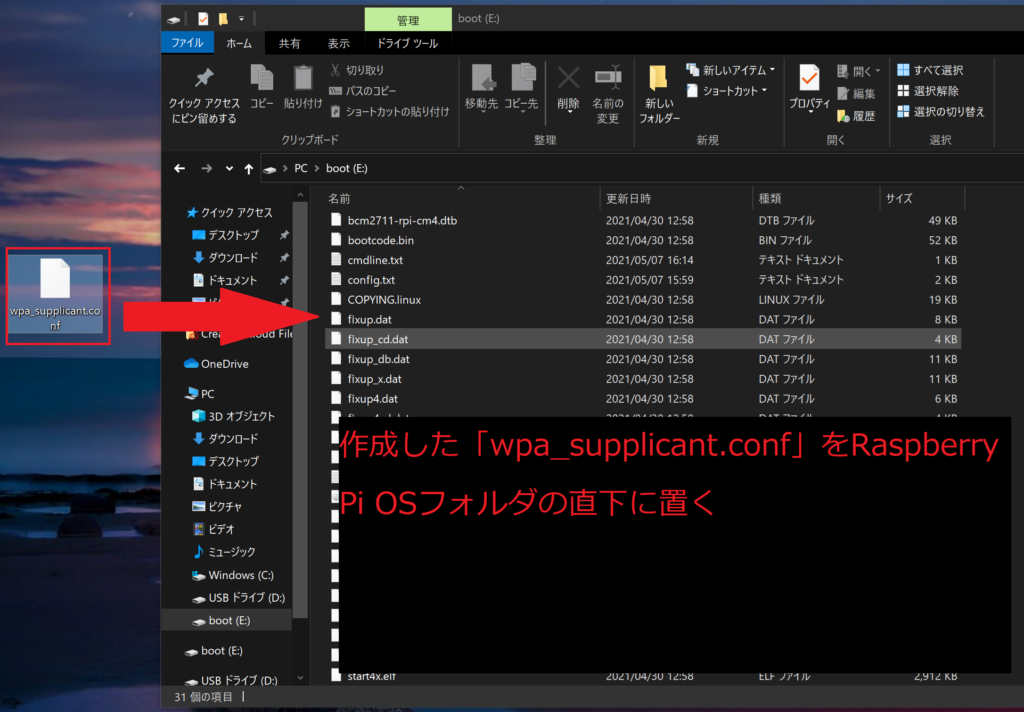The width and height of the screenshot is (1024, 712).
Task: Click the History (履歴) ribbon button
Action: tap(856, 116)
